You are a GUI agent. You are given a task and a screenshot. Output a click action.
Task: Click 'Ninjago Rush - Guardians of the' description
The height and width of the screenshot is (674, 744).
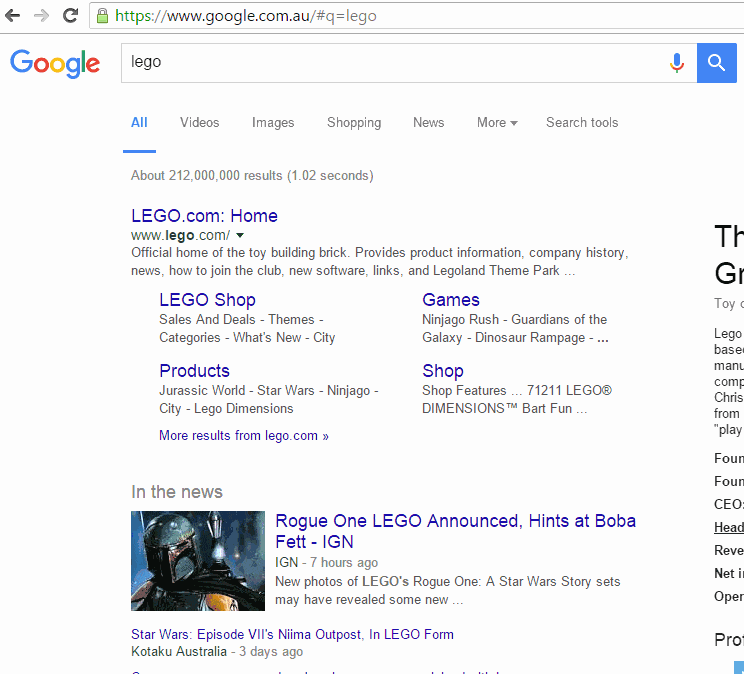[515, 328]
